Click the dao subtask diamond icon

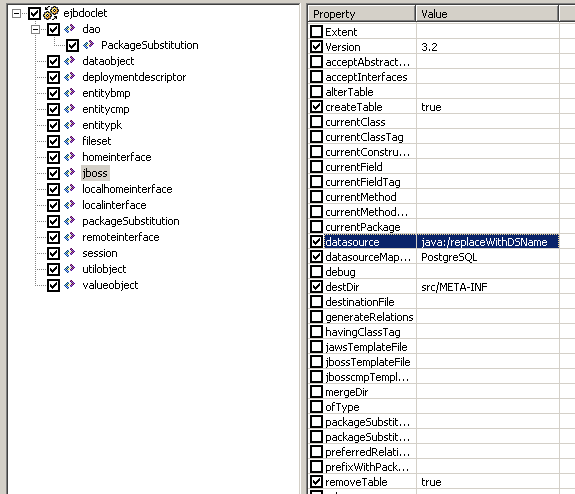(69, 29)
